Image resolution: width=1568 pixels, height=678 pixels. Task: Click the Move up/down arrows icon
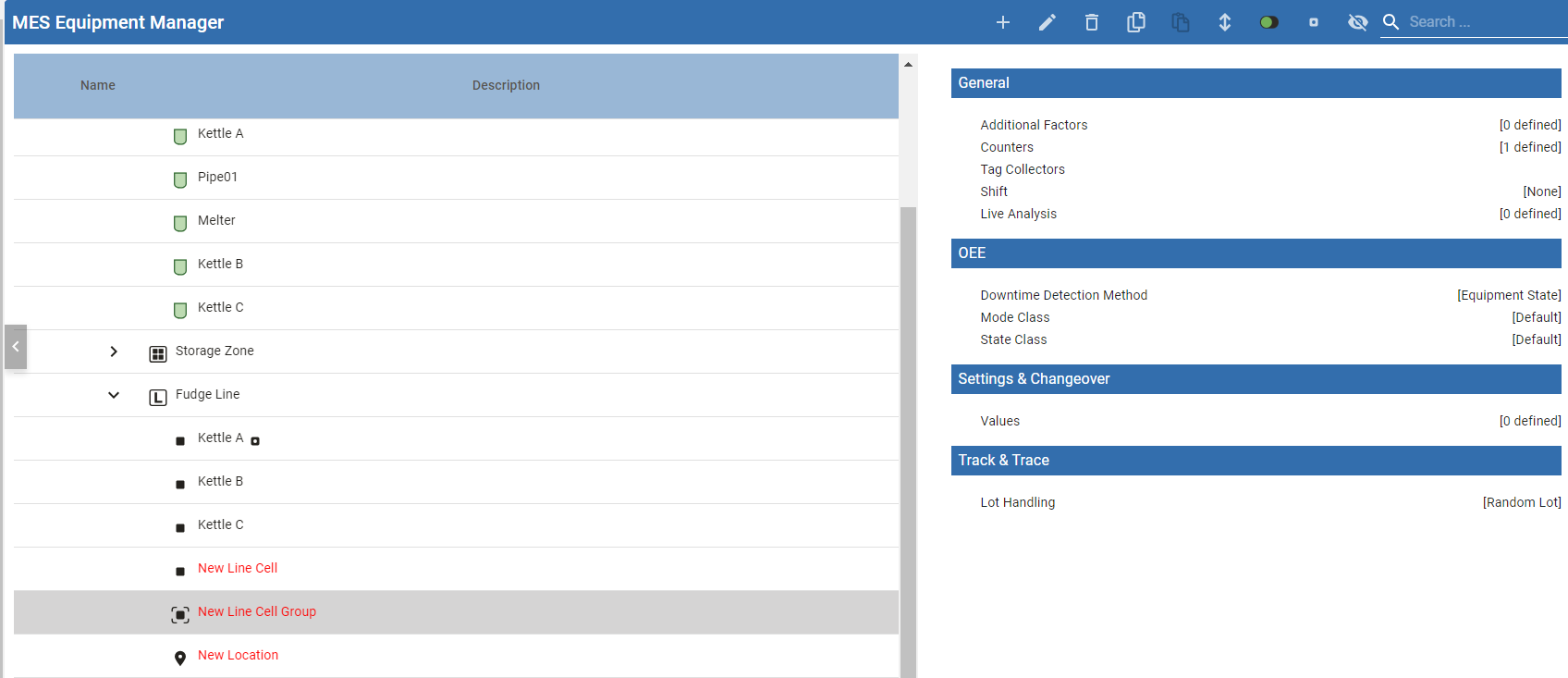tap(1224, 22)
